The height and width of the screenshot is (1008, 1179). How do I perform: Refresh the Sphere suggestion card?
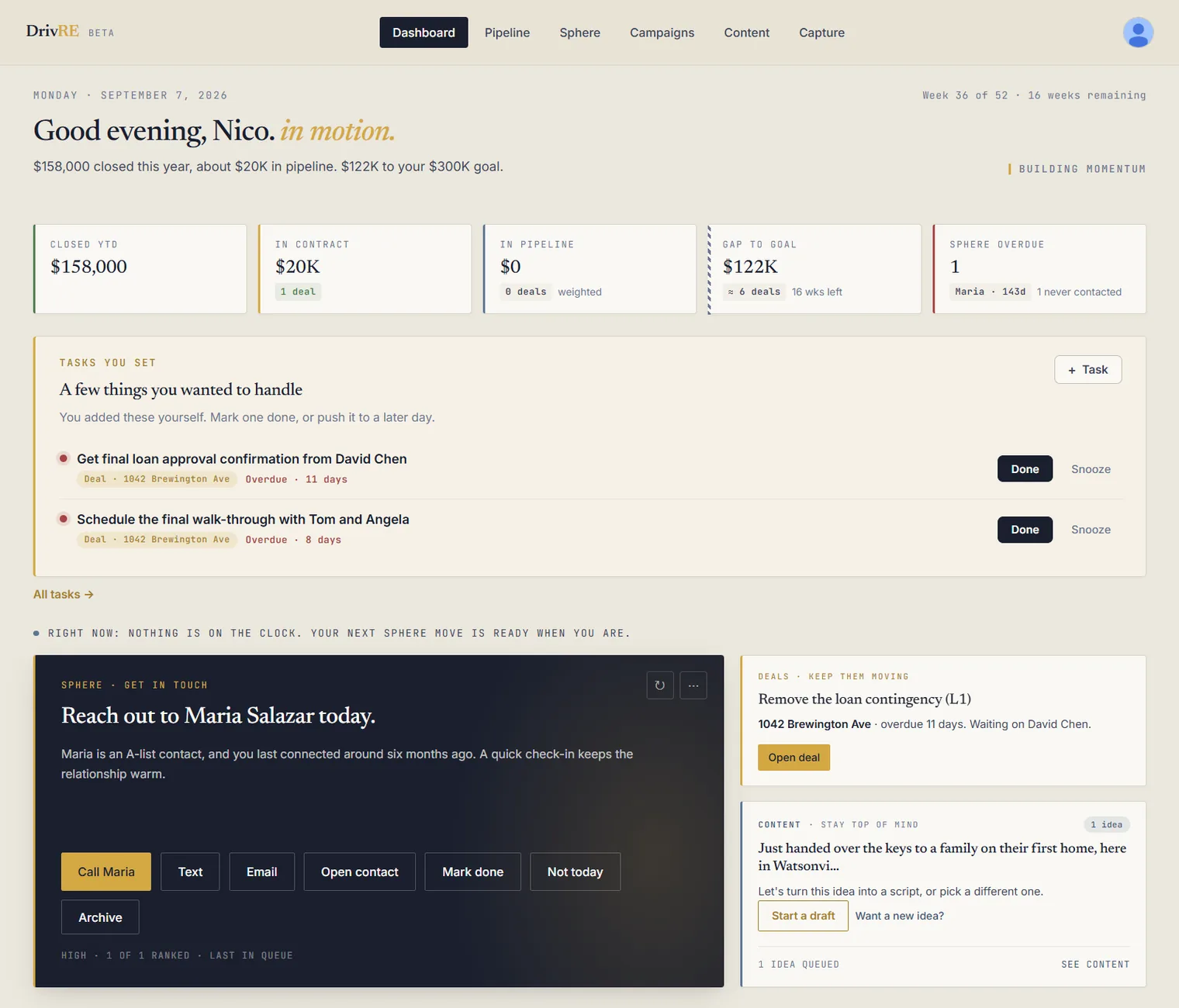point(660,685)
